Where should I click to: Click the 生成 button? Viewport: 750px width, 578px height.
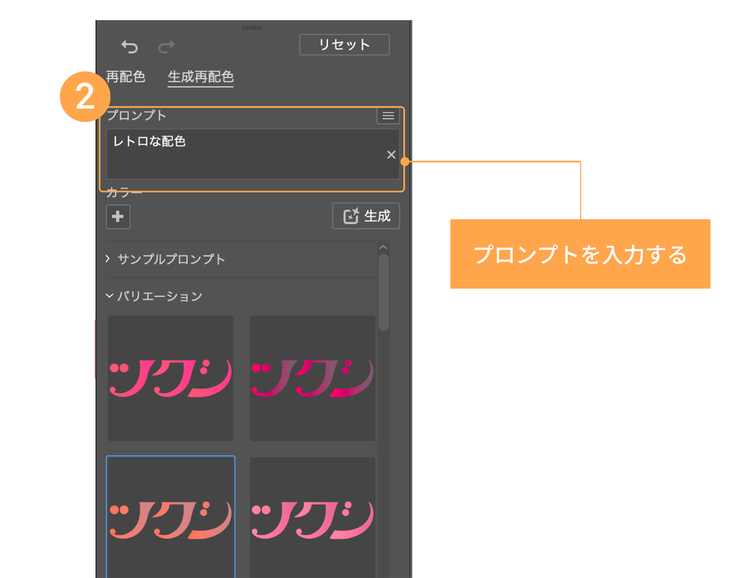pos(366,216)
